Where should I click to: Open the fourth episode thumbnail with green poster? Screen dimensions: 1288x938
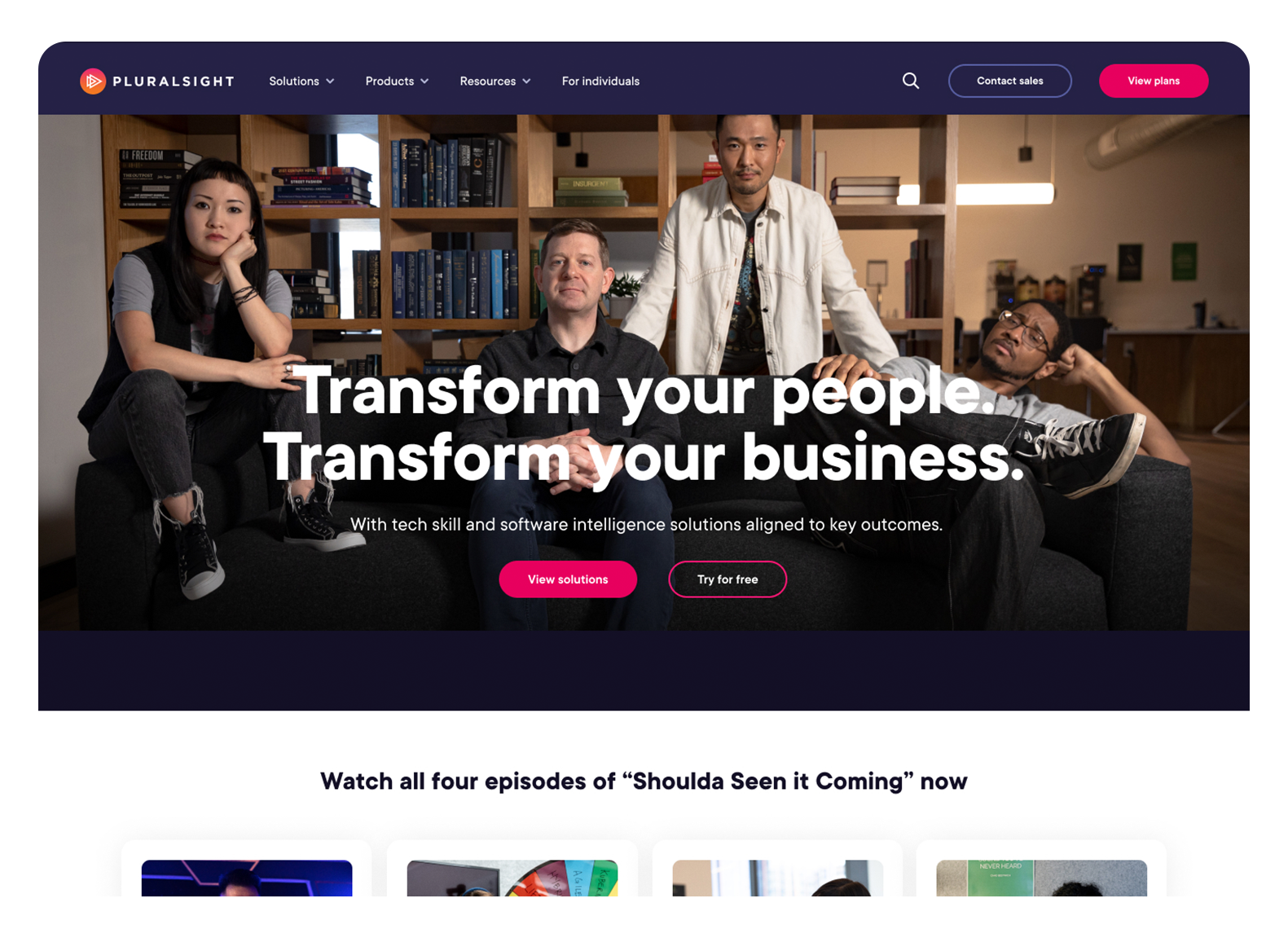tap(1042, 878)
